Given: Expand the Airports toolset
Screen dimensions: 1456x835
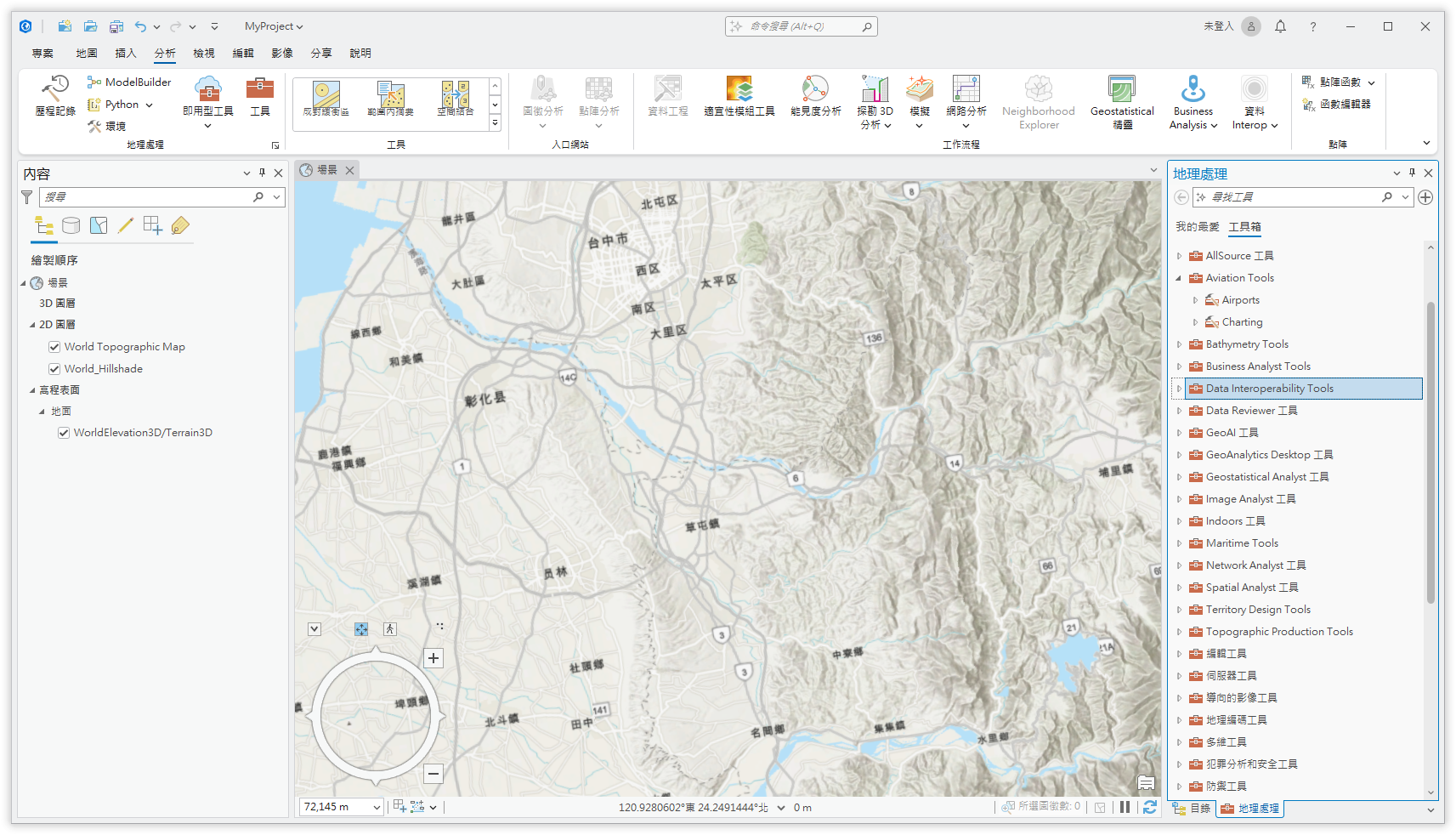Looking at the screenshot, I should 1195,300.
